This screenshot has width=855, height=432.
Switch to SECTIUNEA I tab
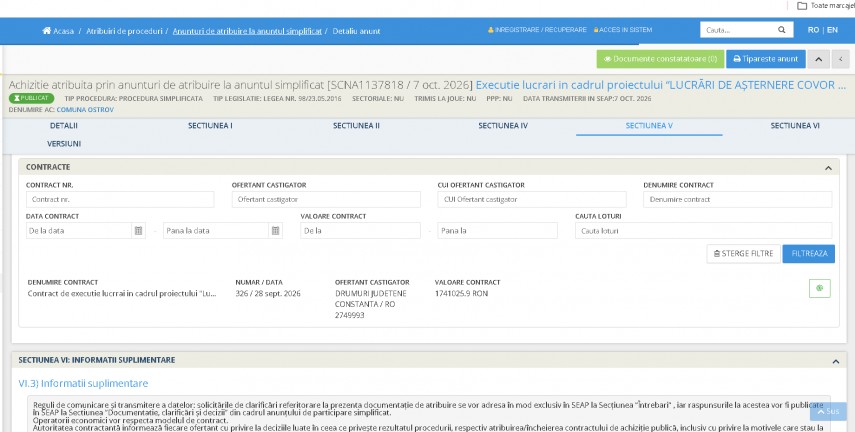coord(210,125)
